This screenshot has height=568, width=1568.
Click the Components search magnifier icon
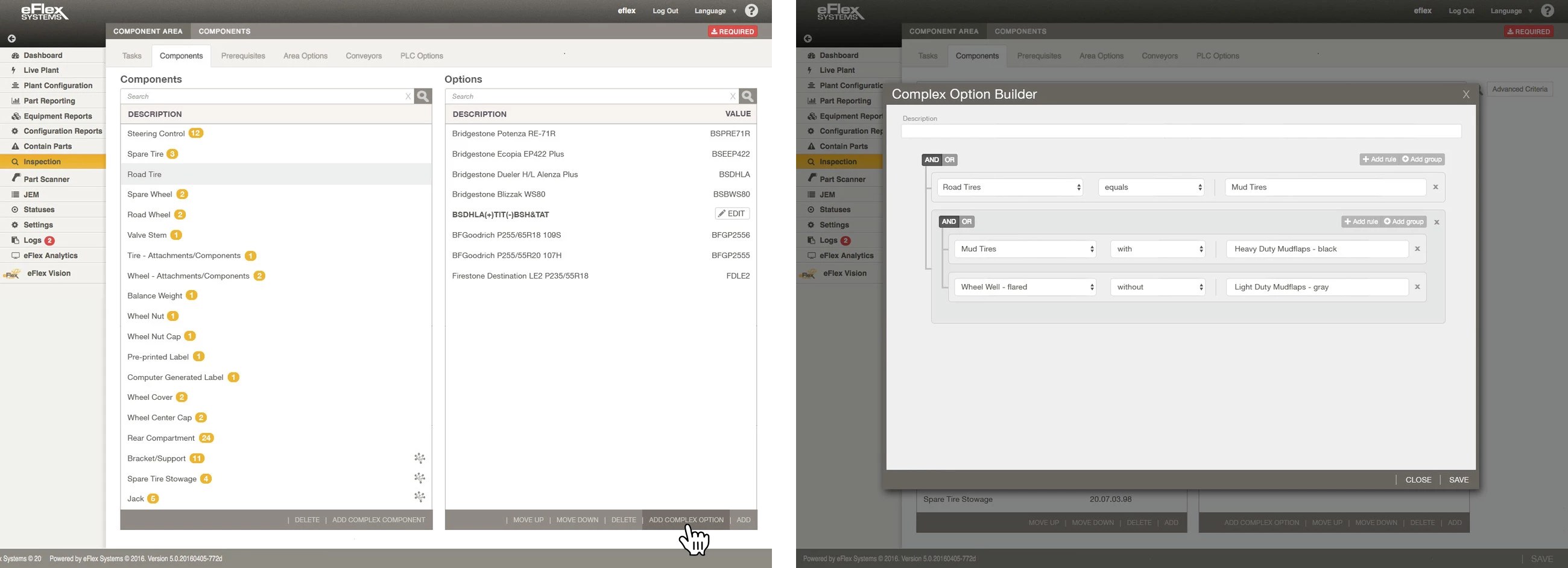coord(423,96)
